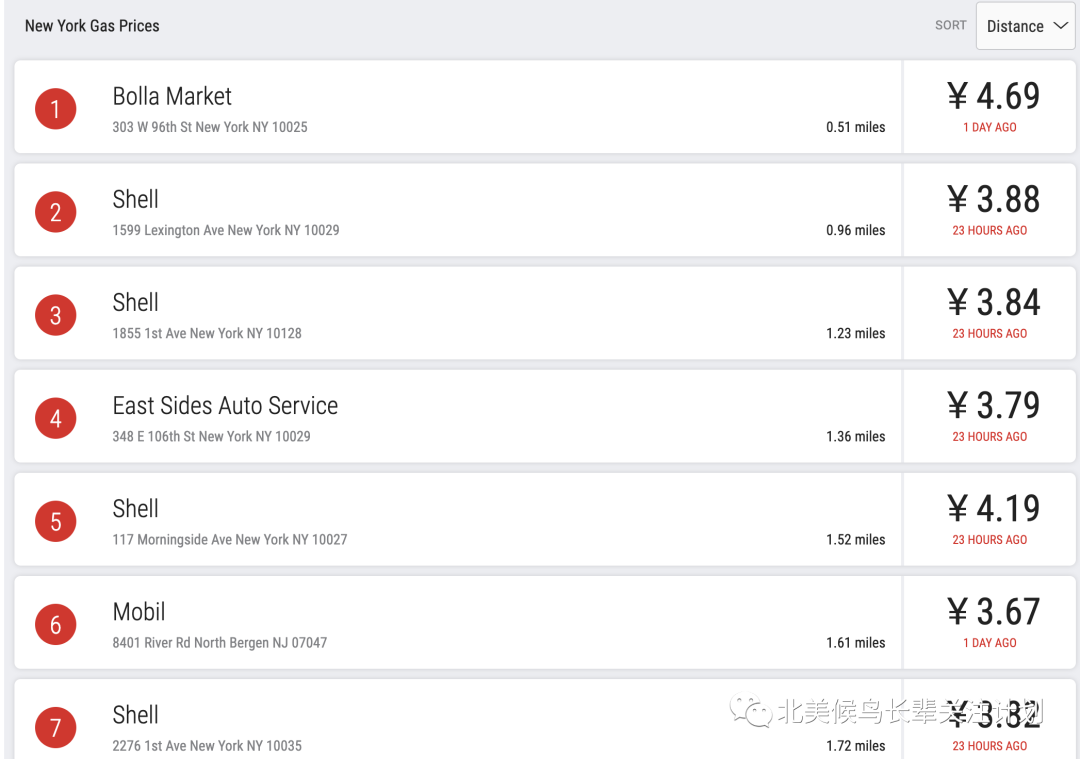Click the 0.96 miles distance

click(855, 230)
